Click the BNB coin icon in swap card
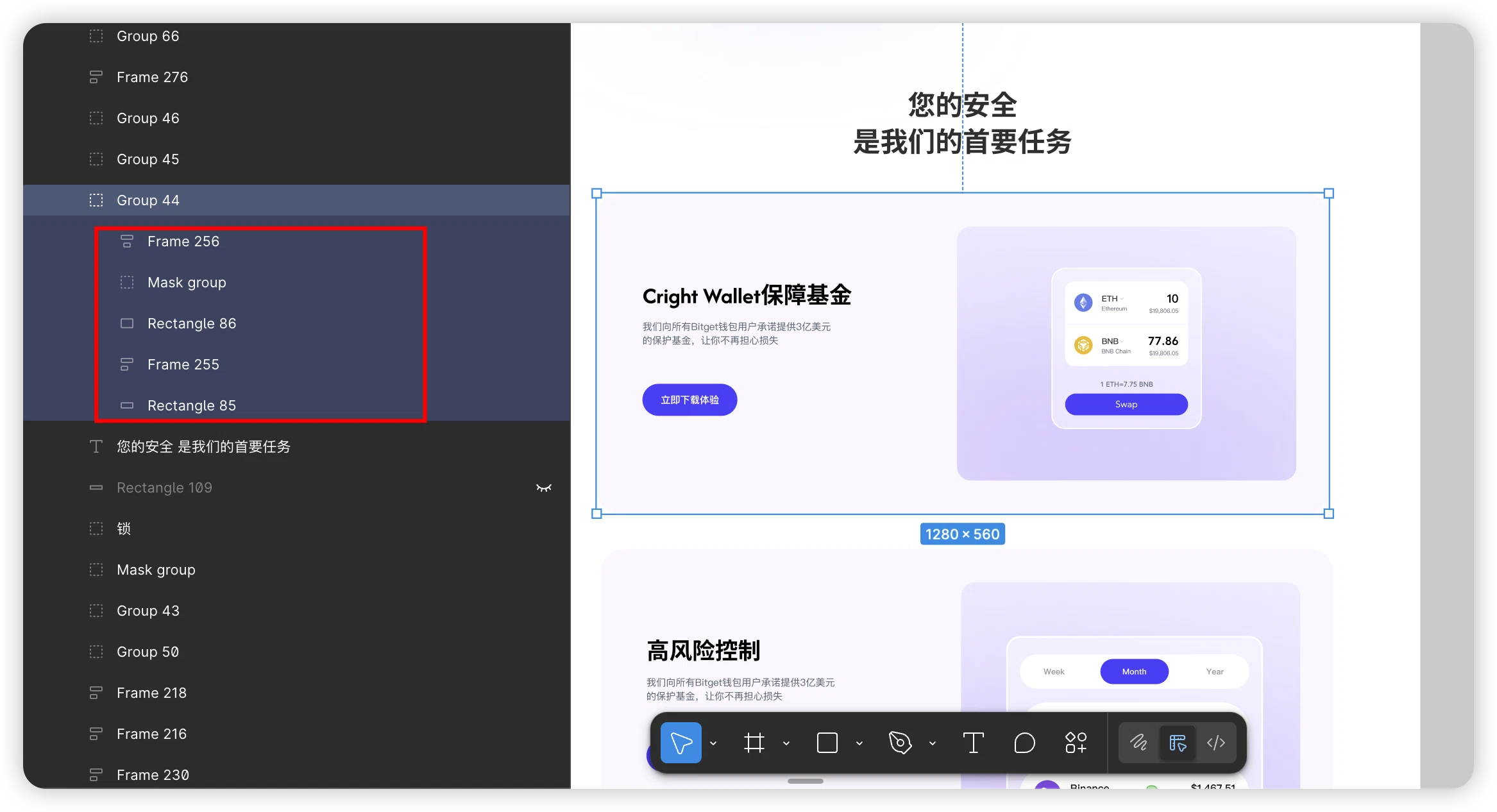 click(x=1083, y=345)
